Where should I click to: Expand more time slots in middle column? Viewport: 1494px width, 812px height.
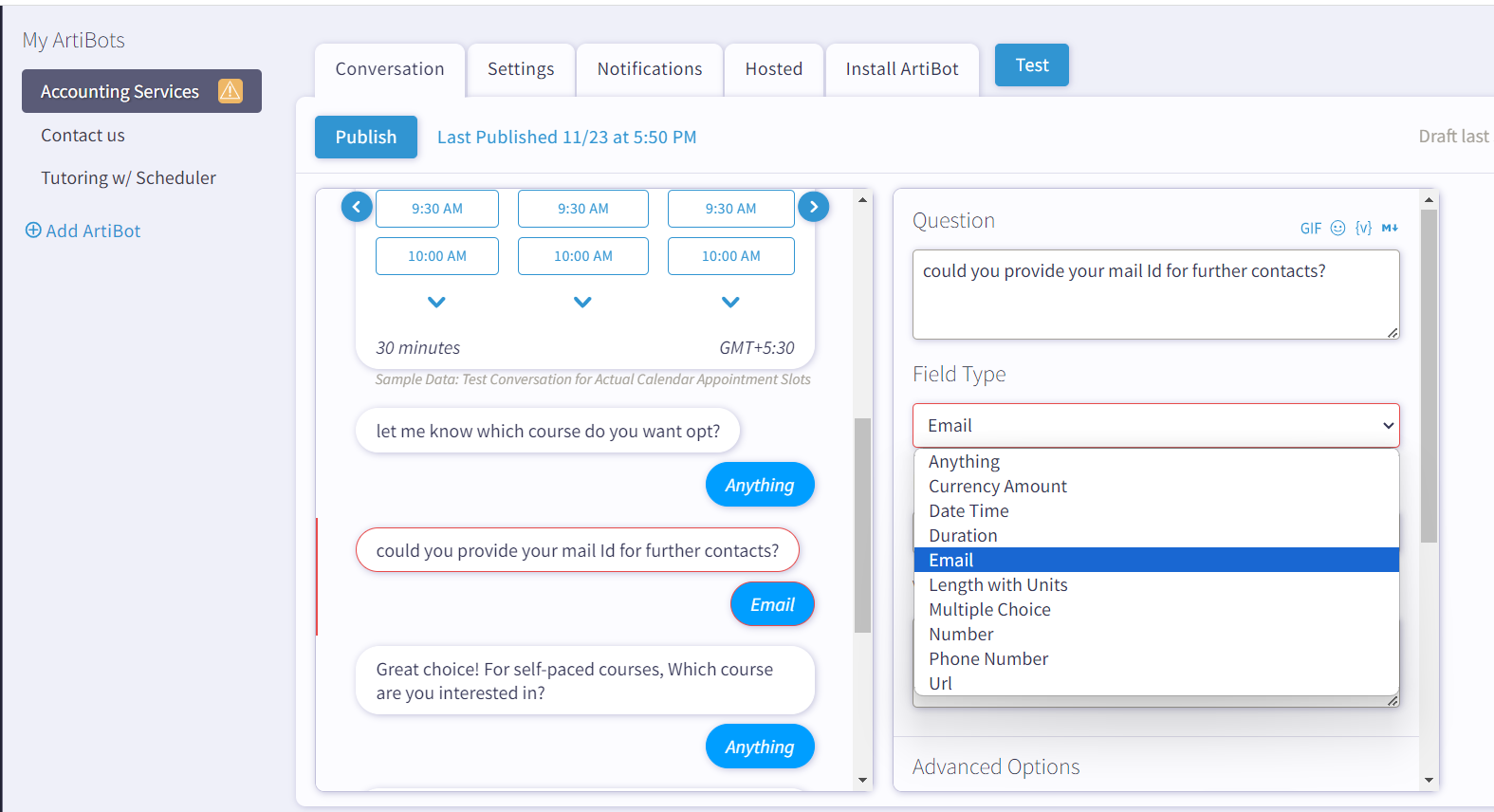[x=582, y=303]
